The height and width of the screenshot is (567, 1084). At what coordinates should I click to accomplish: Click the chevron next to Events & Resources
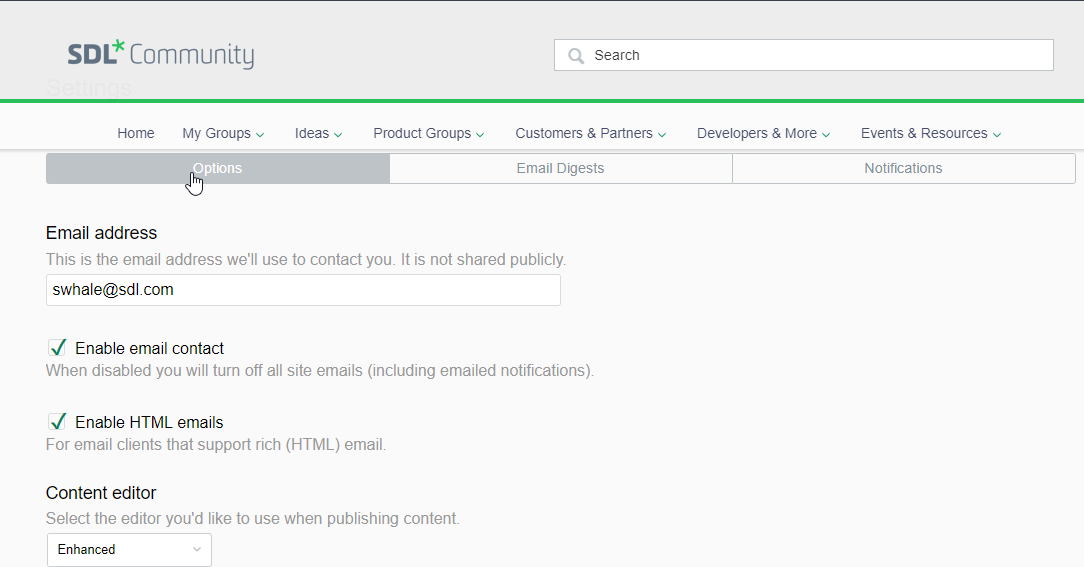pyautogui.click(x=997, y=134)
